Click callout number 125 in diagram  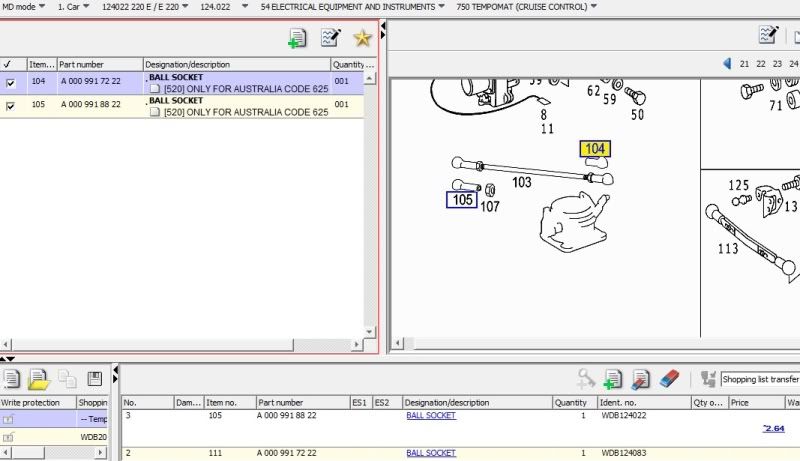[738, 185]
